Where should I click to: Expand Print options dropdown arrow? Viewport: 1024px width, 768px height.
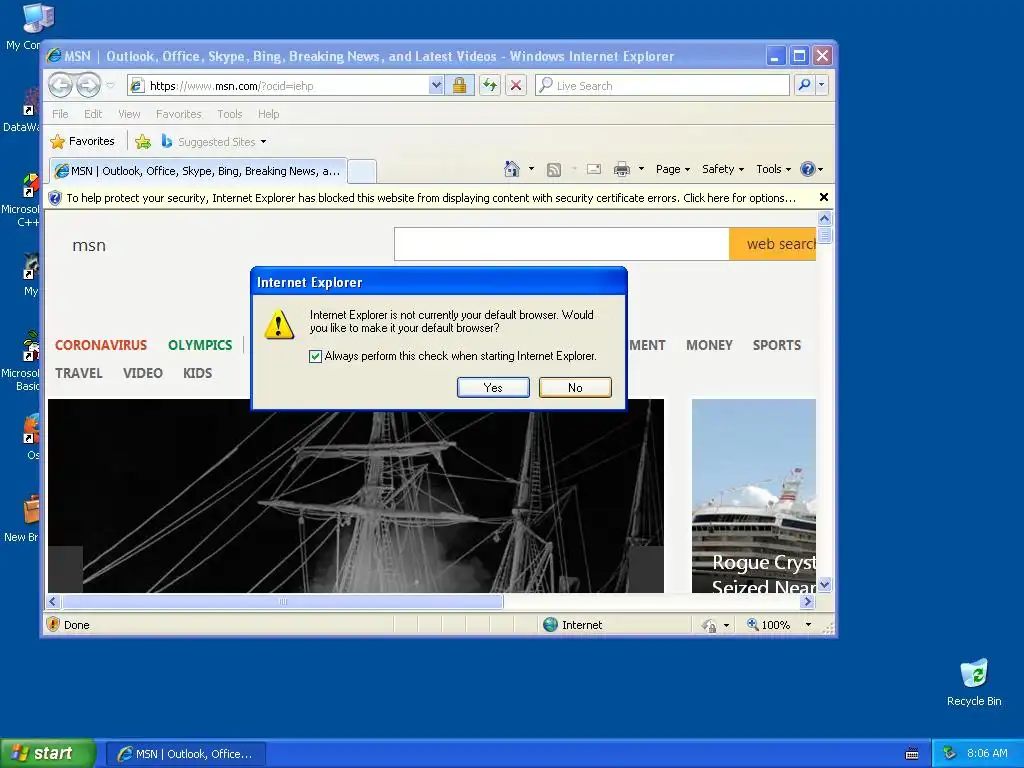[x=641, y=169]
